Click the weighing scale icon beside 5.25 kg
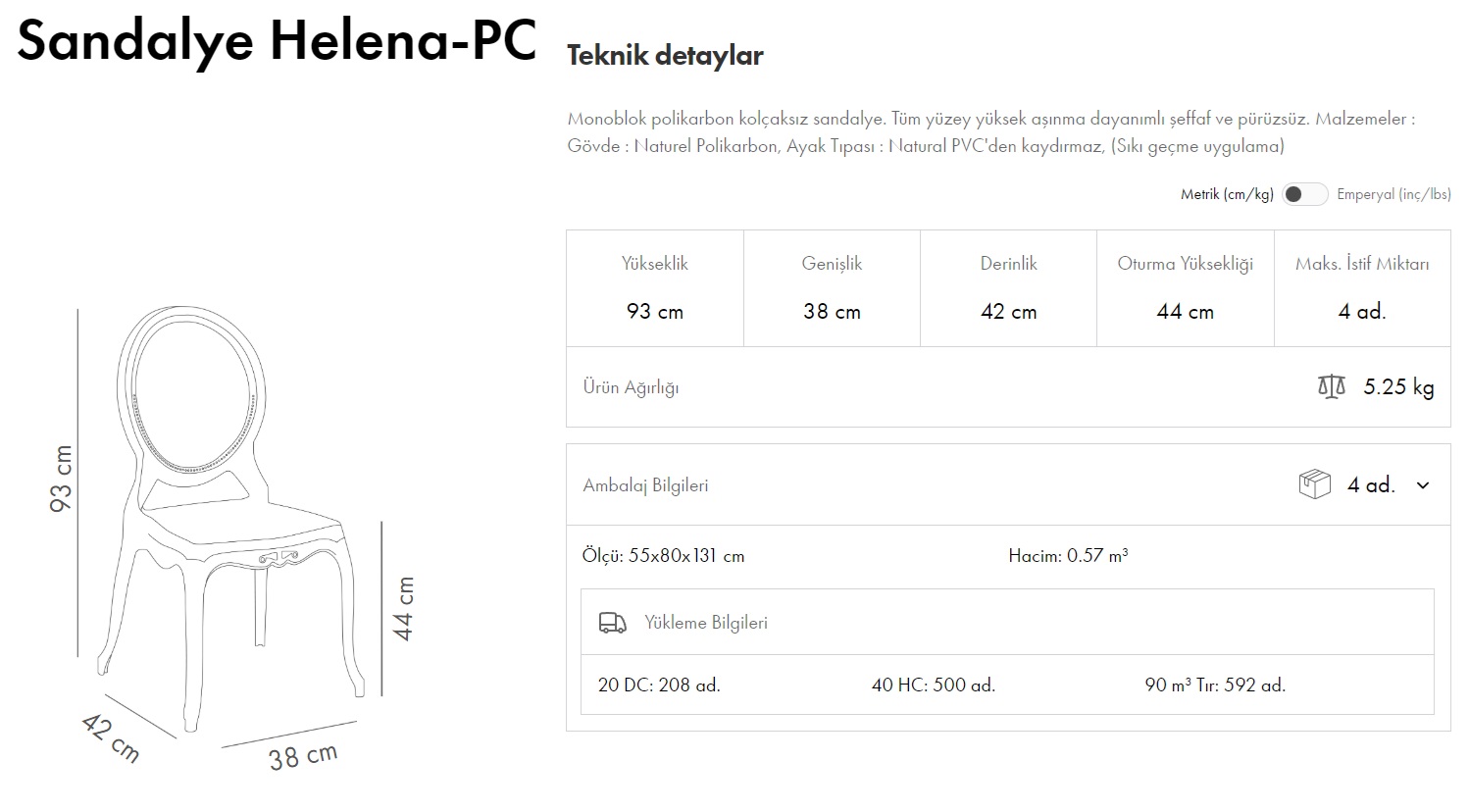 [x=1331, y=386]
